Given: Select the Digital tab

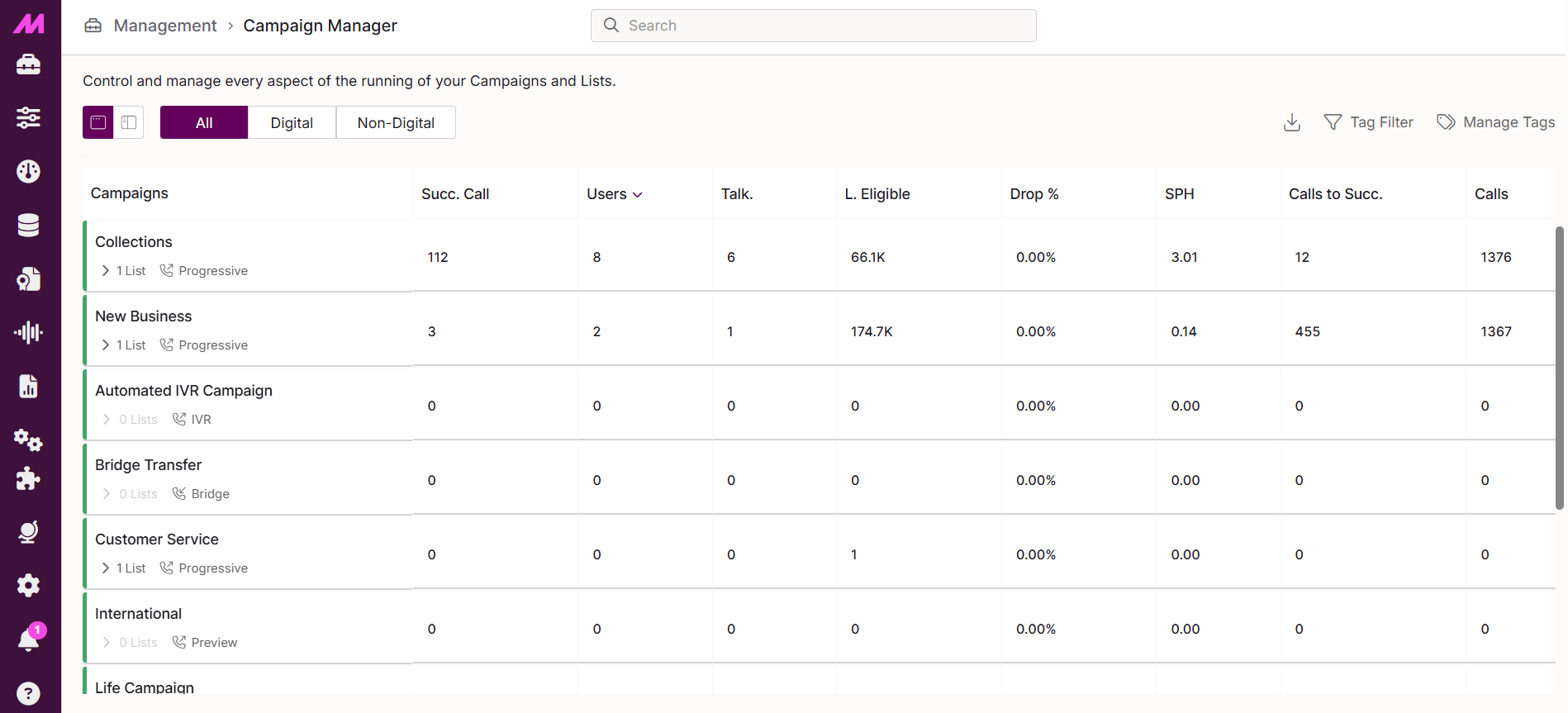Looking at the screenshot, I should pyautogui.click(x=292, y=122).
